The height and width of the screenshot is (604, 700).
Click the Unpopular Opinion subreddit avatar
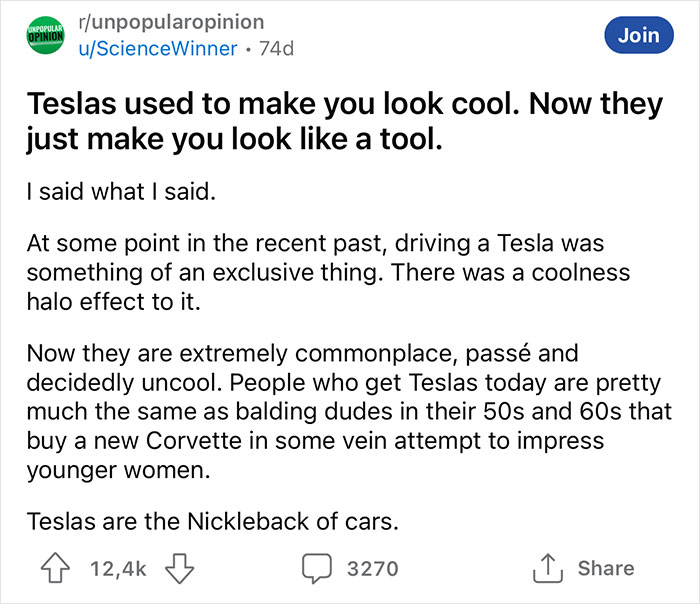point(42,34)
